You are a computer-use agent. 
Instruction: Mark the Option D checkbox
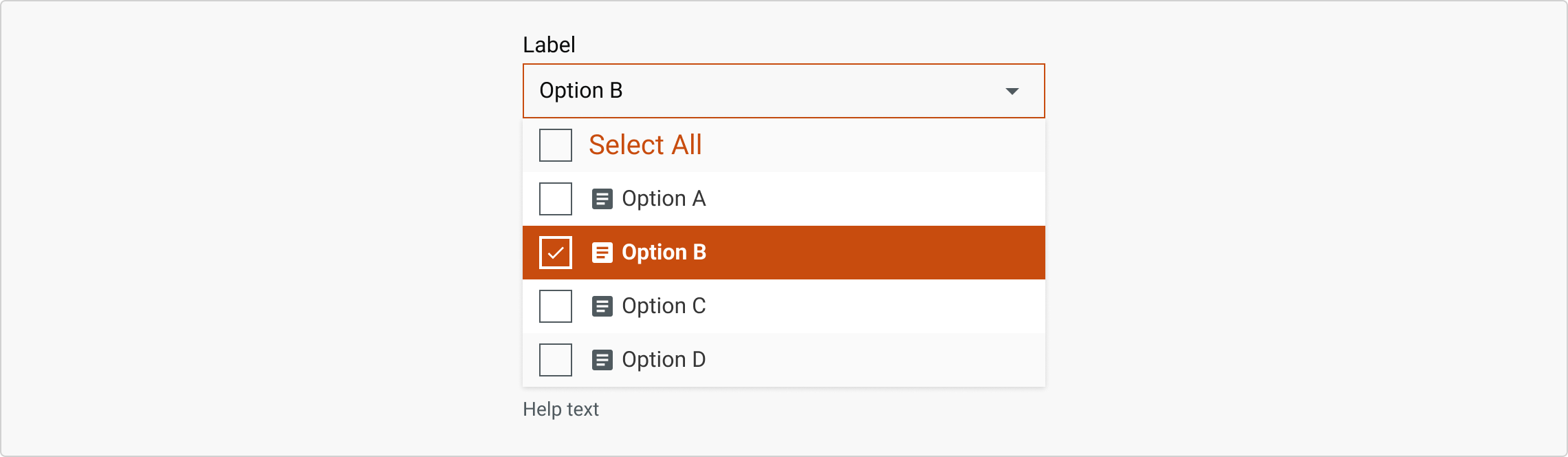pyautogui.click(x=556, y=360)
